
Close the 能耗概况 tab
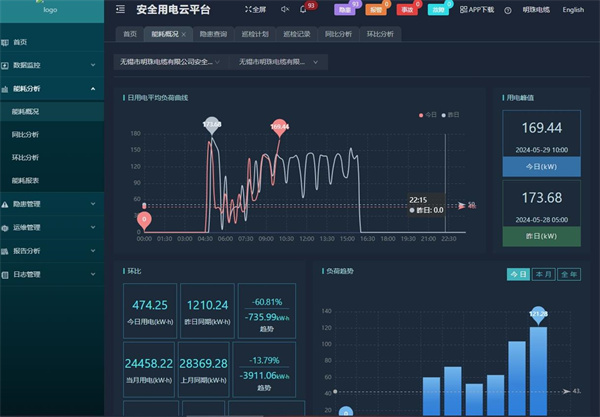click(184, 34)
